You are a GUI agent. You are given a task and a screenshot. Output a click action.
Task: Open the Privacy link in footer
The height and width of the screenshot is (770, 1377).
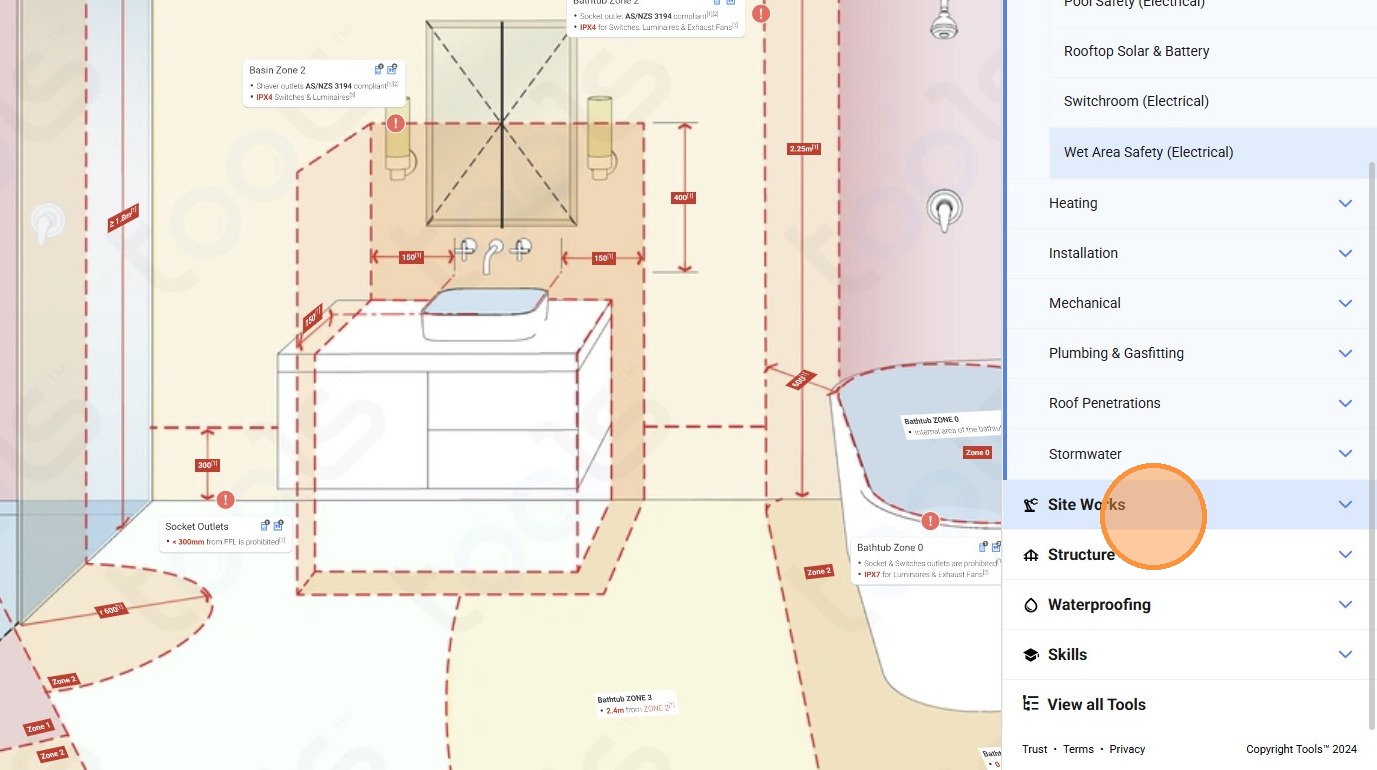1127,749
